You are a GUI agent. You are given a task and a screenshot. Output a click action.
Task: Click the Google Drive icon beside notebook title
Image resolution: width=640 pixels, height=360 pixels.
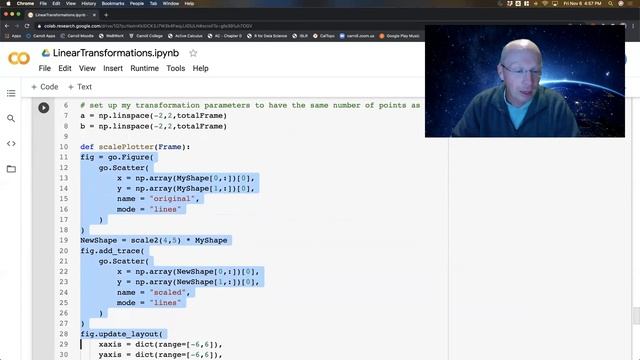[x=46, y=53]
